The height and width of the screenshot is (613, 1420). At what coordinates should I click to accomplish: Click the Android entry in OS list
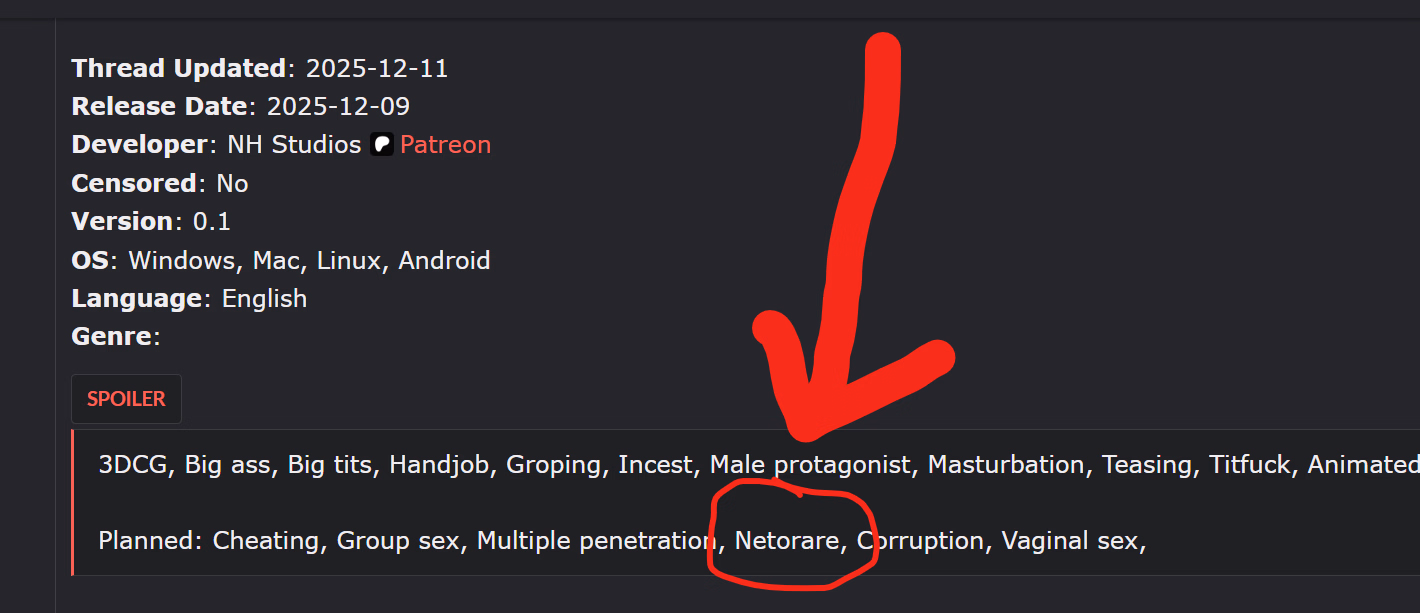[444, 261]
